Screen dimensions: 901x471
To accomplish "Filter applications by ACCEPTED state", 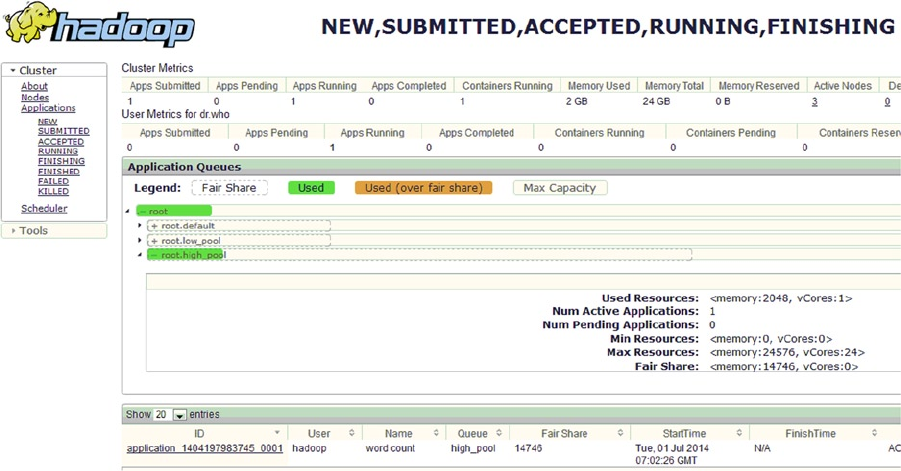I will pos(61,141).
